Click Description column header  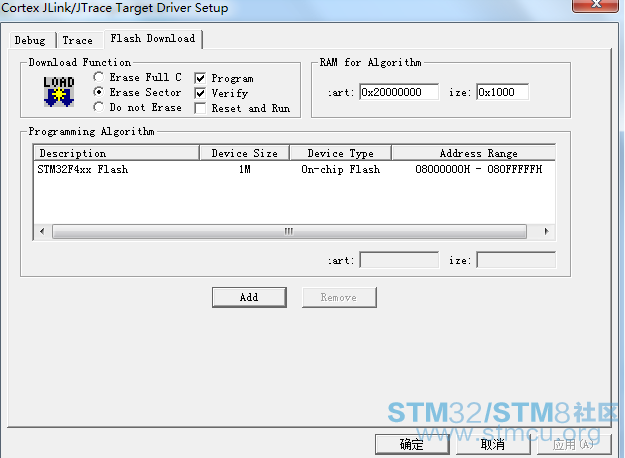coord(117,153)
